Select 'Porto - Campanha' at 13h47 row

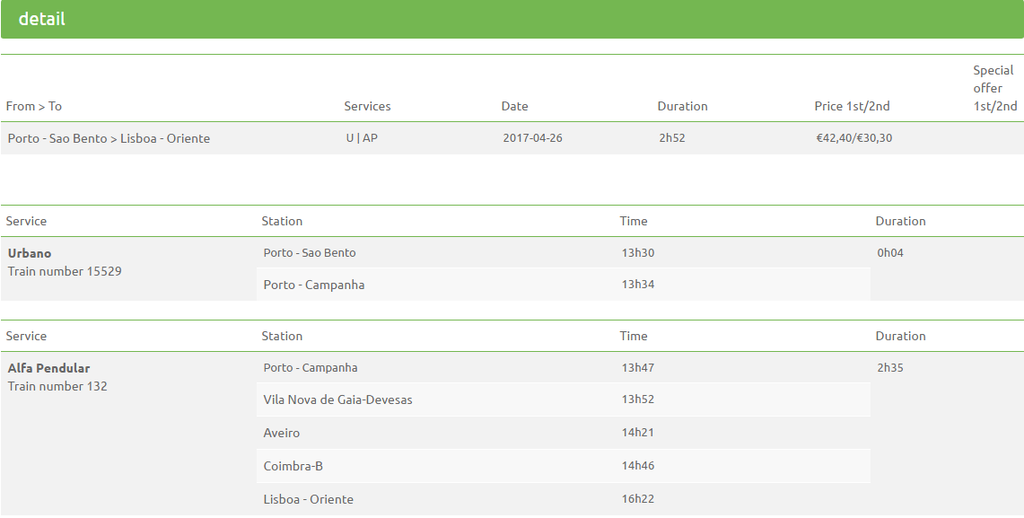point(310,368)
